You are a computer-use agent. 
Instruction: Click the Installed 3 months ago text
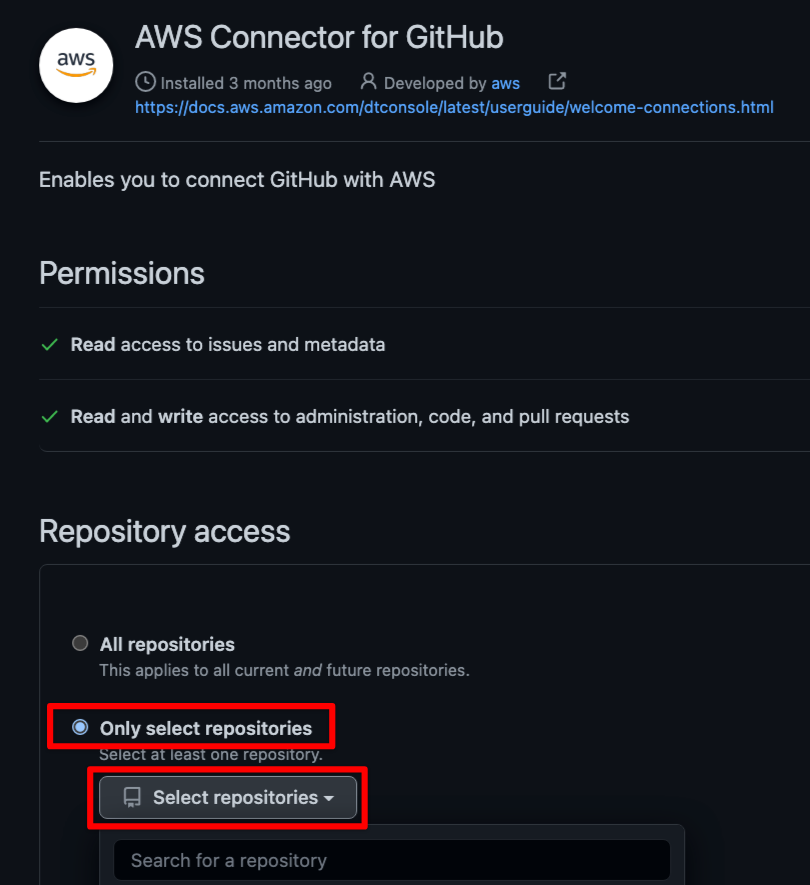pos(245,83)
